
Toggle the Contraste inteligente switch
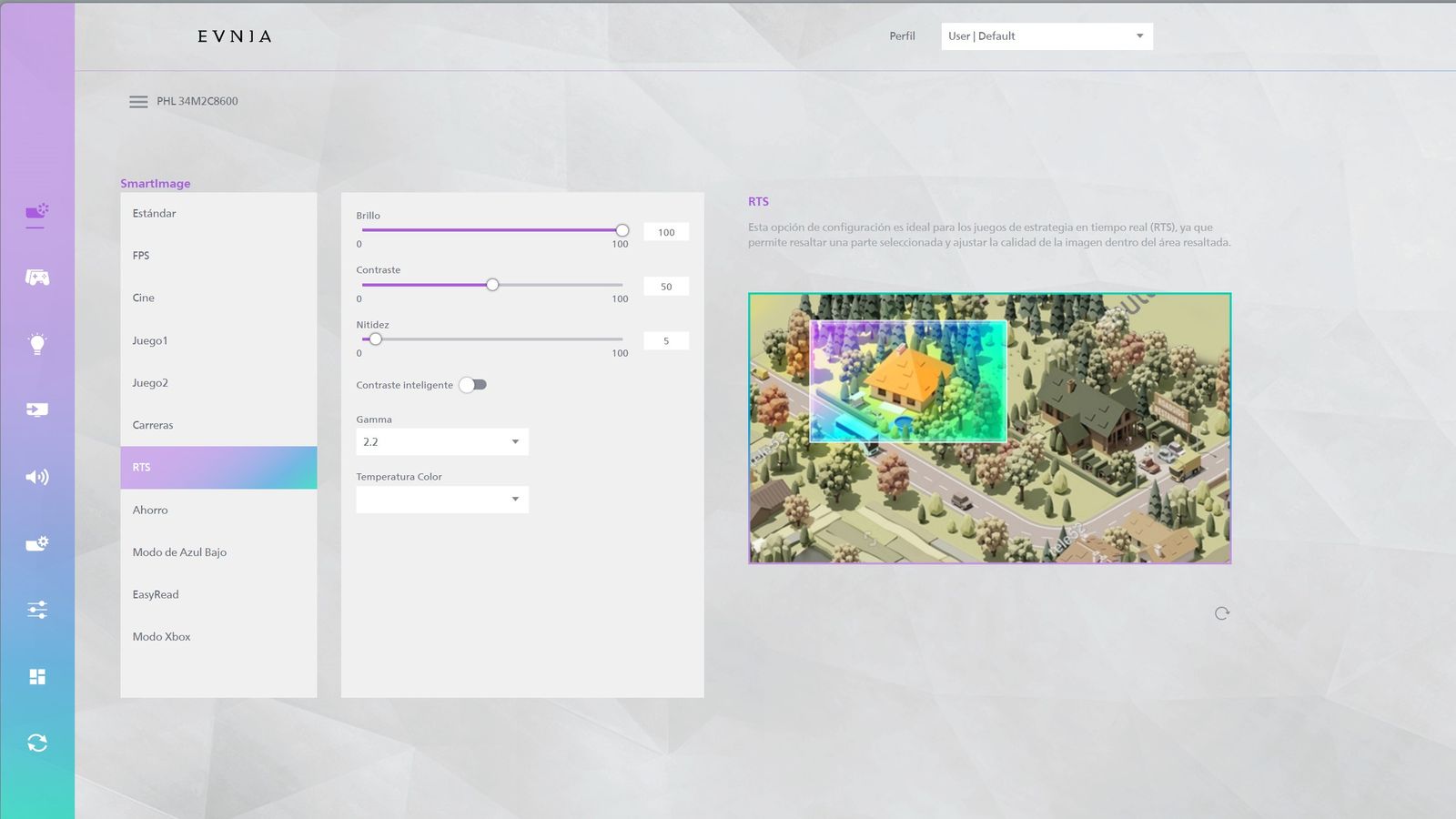473,385
